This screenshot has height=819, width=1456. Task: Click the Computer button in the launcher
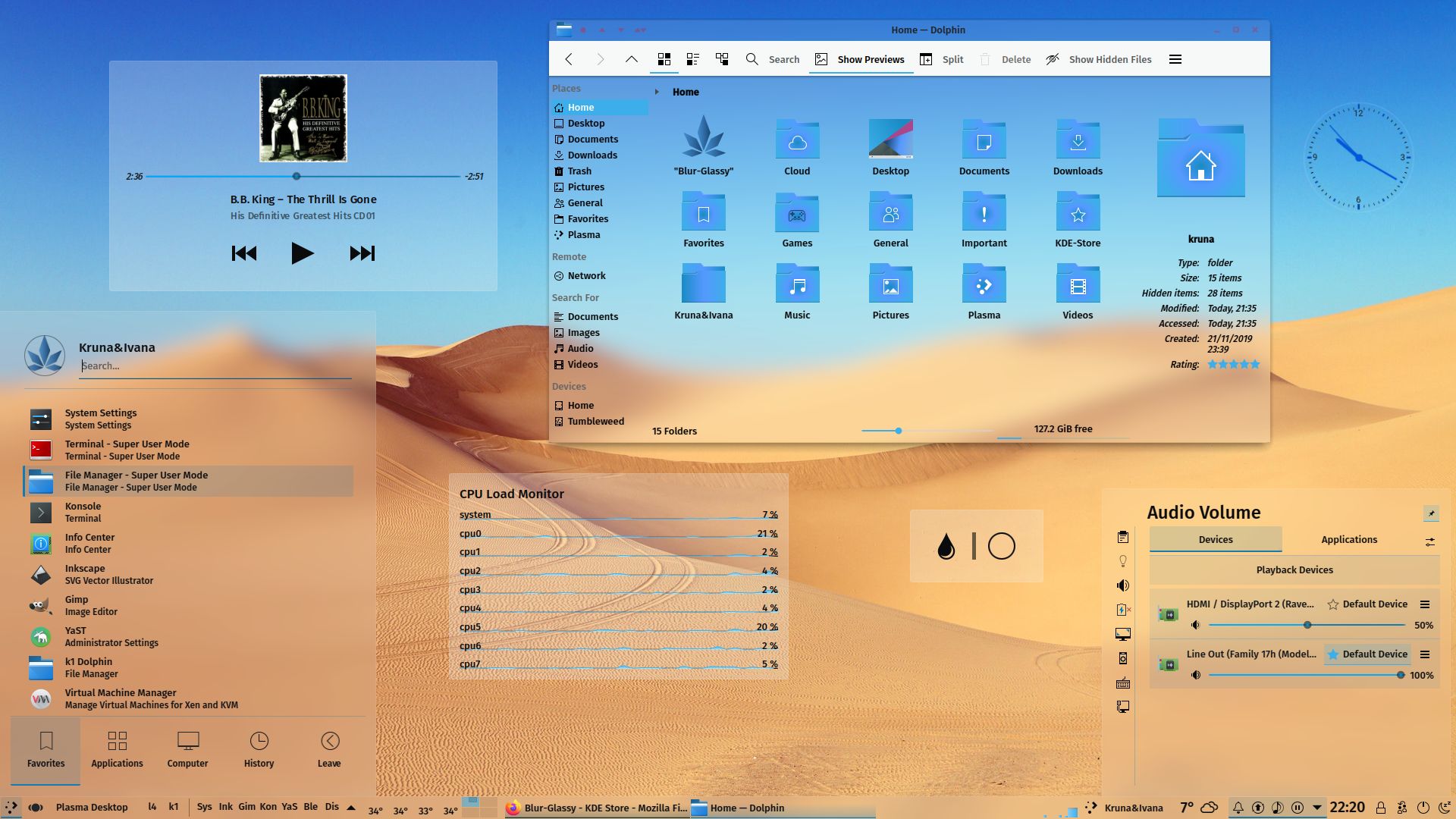[187, 751]
